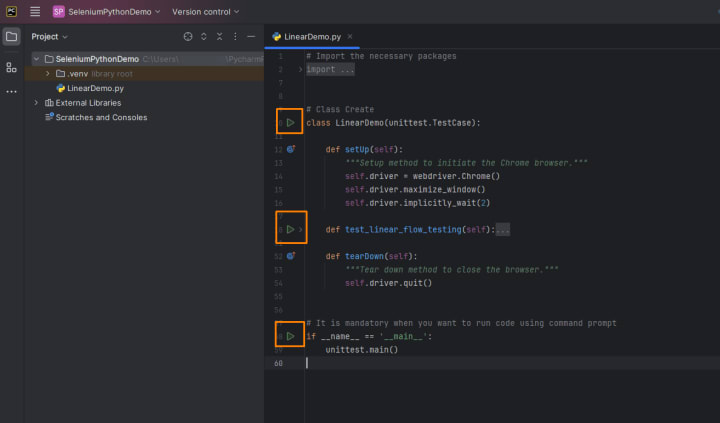This screenshot has width=720, height=423.
Task: Open Project panel options kebab menu
Action: 235,37
